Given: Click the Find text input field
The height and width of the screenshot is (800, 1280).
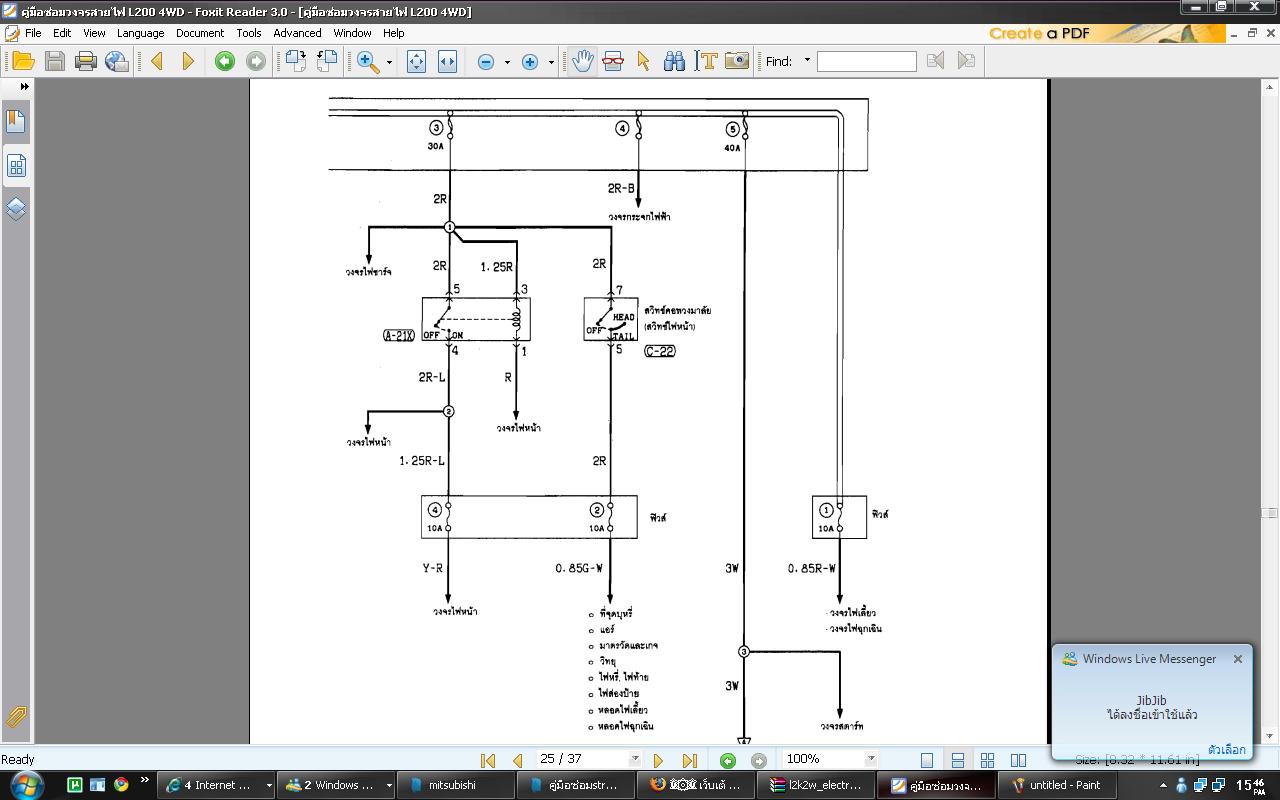Looking at the screenshot, I should point(866,62).
